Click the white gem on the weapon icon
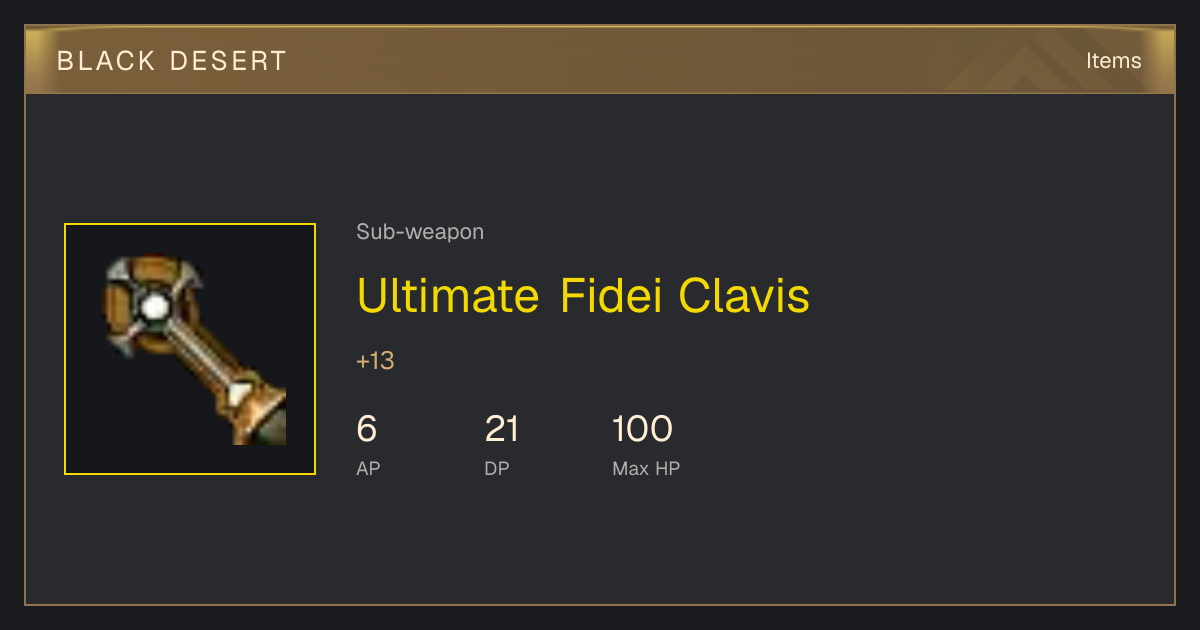Screen dimensions: 1200x630 (152, 306)
